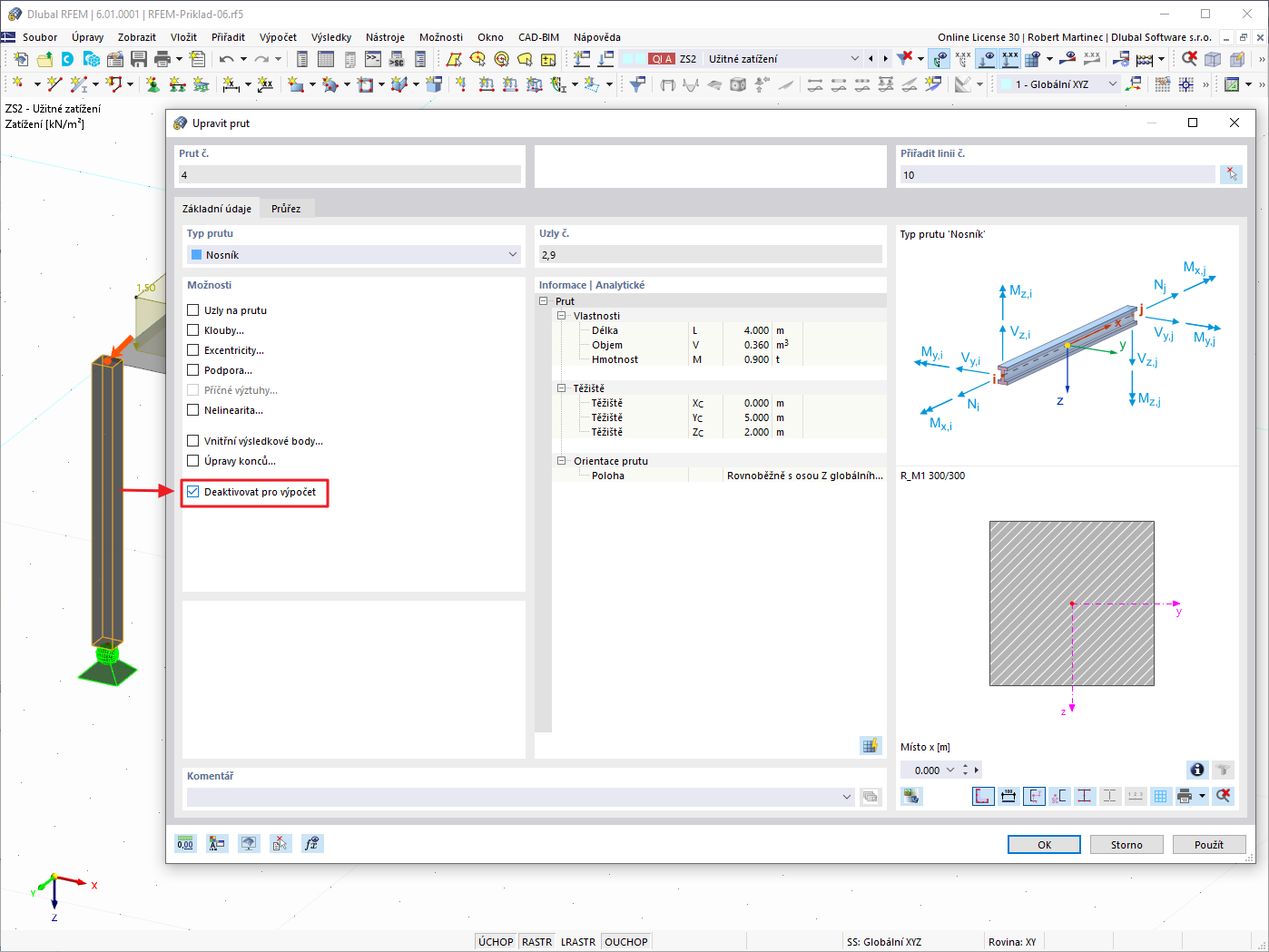Image resolution: width=1269 pixels, height=952 pixels.
Task: Confirm changes with the OK button
Action: [1044, 844]
